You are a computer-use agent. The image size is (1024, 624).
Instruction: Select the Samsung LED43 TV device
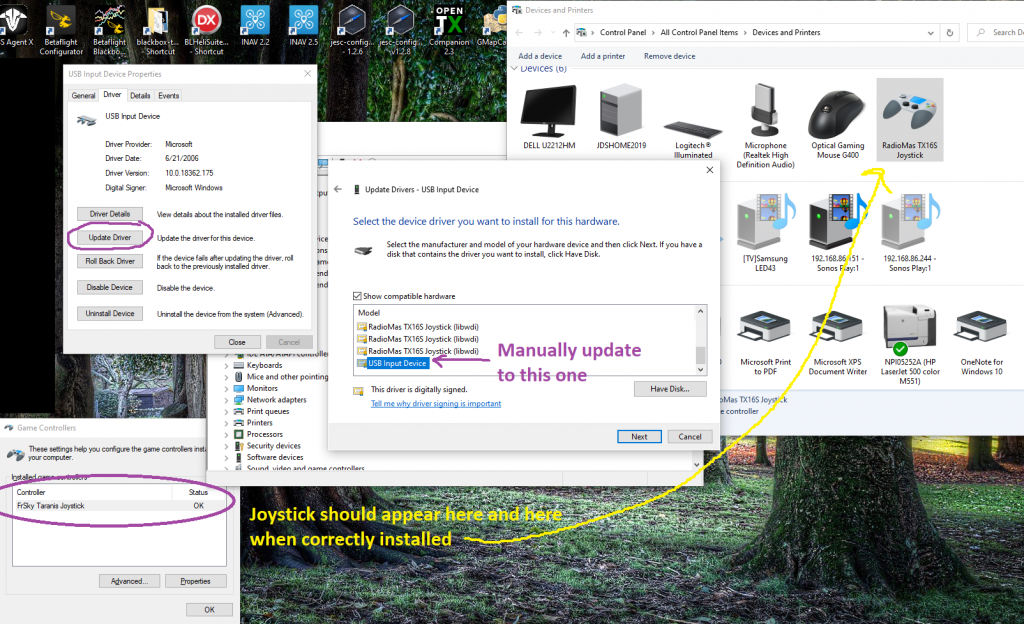coord(765,232)
